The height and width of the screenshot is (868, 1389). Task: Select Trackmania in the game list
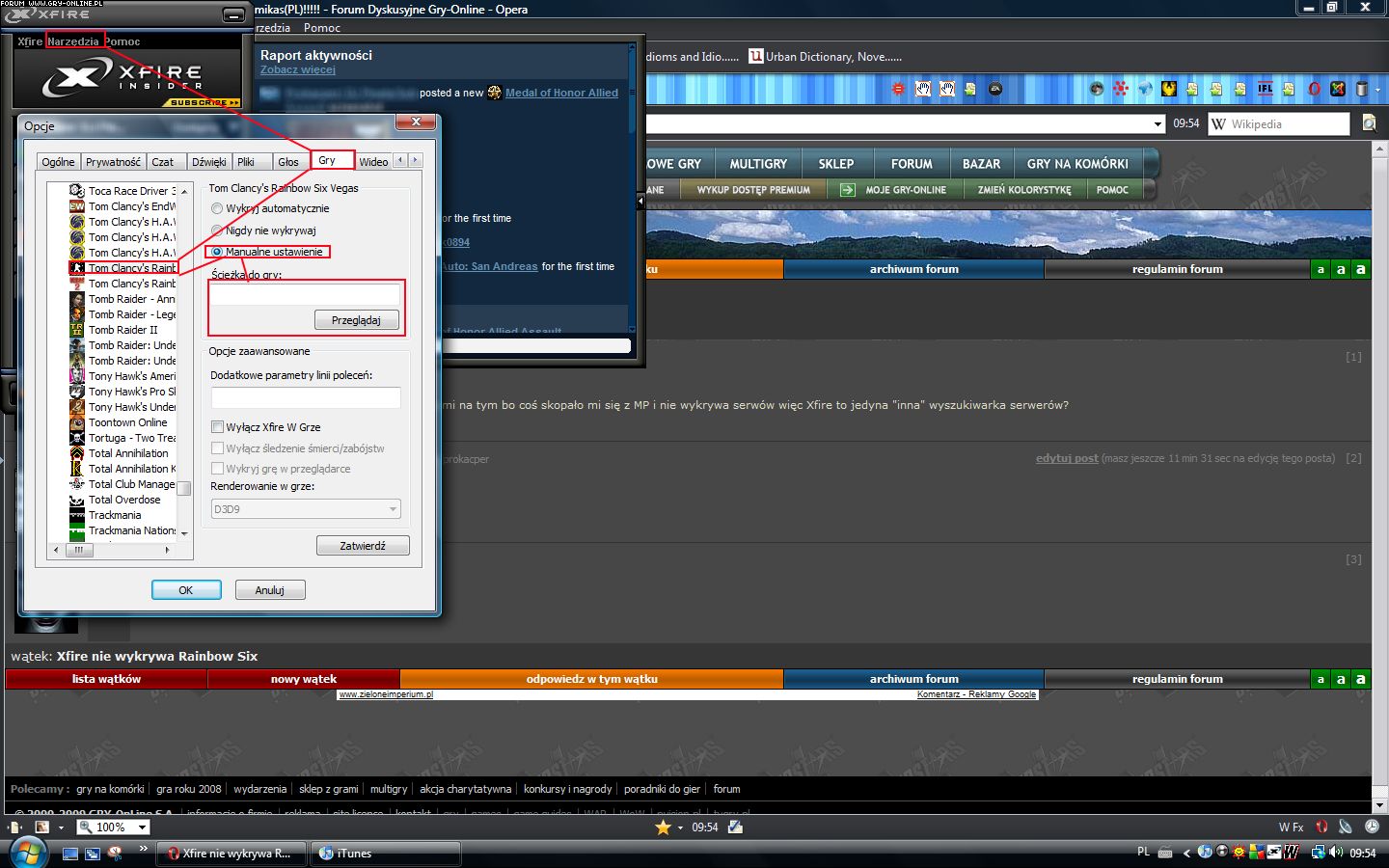pos(115,515)
